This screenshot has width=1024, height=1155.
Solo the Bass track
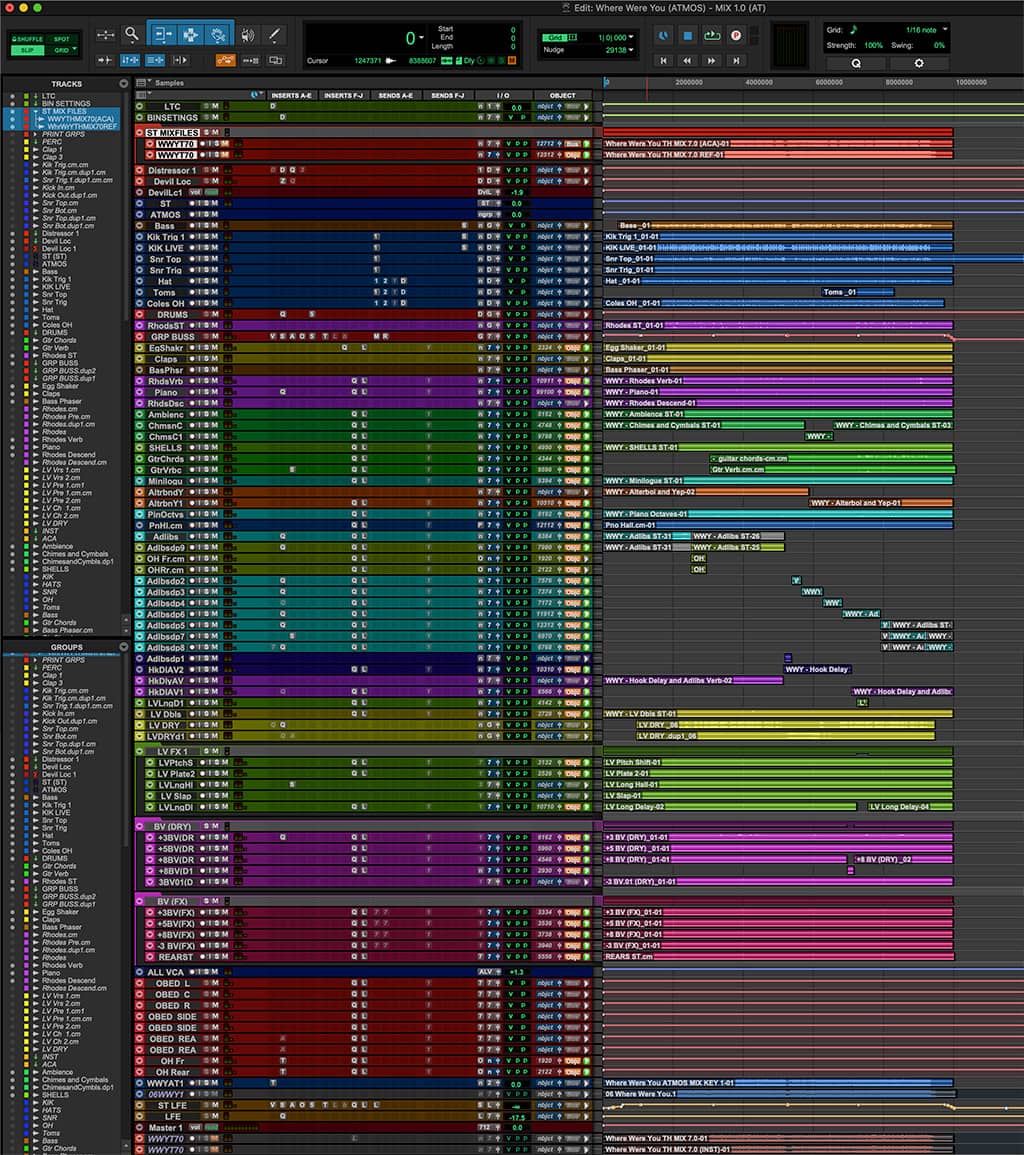tap(207, 226)
